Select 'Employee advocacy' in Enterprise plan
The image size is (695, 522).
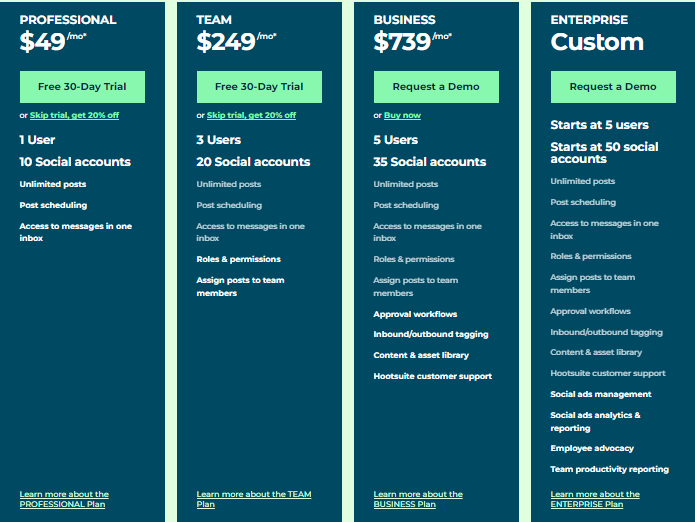pos(592,448)
